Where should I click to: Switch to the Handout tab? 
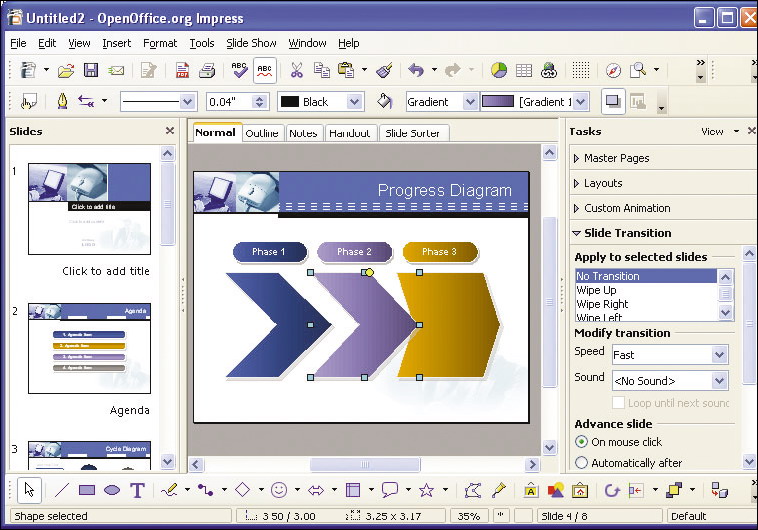coord(350,133)
